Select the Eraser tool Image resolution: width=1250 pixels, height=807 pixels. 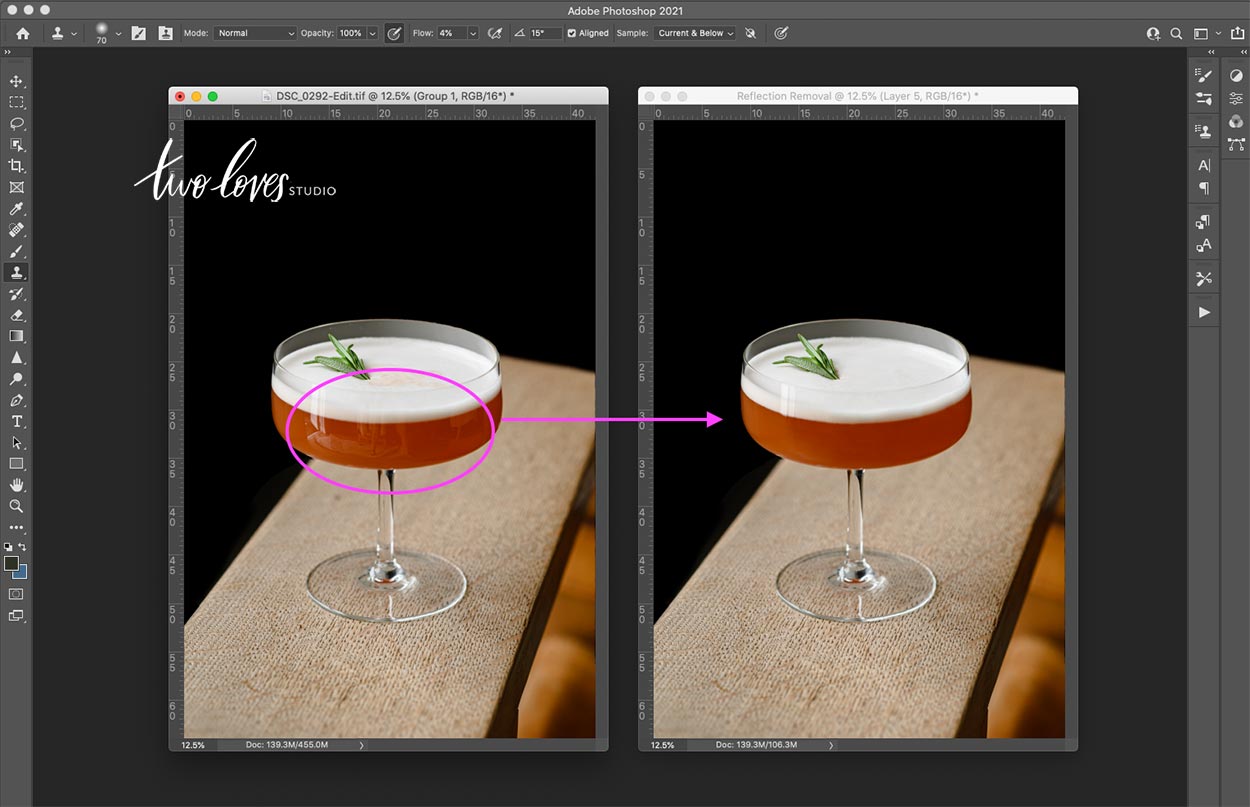(16, 315)
